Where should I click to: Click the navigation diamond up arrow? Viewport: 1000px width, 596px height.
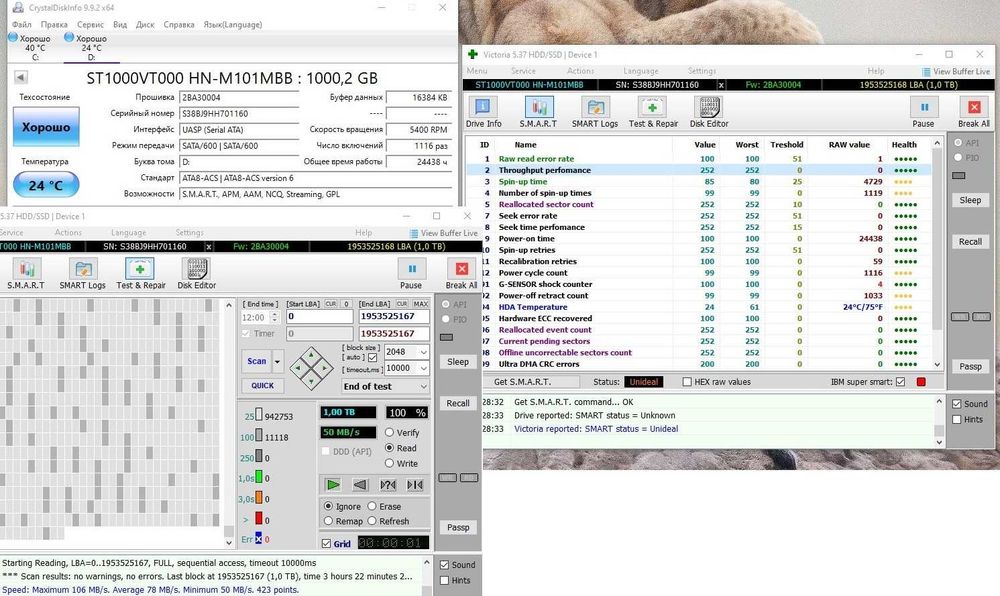311,355
